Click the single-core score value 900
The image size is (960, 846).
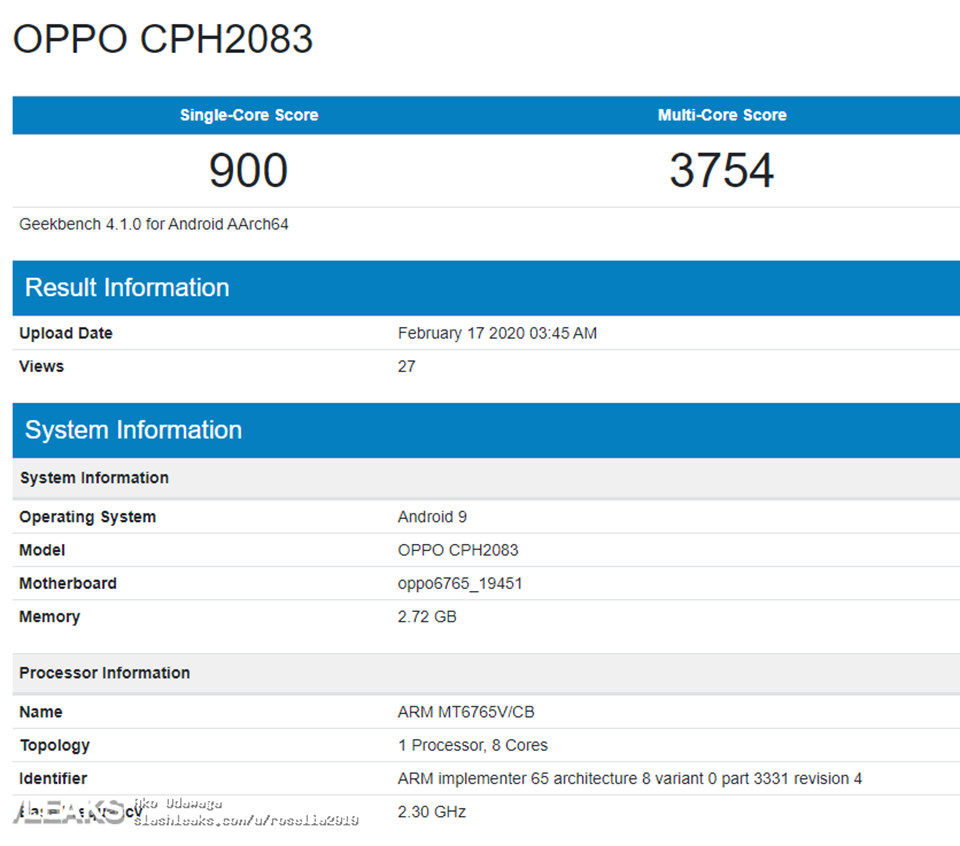(x=249, y=170)
